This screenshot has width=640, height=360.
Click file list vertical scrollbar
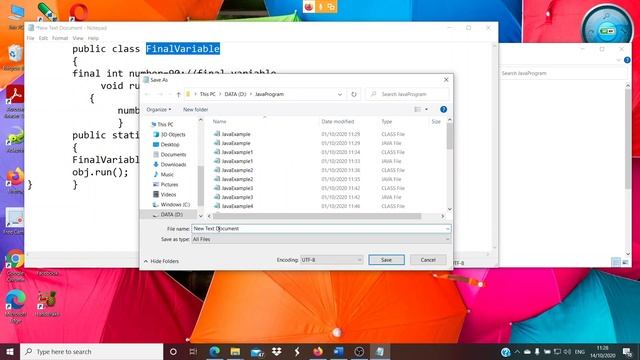[x=450, y=137]
